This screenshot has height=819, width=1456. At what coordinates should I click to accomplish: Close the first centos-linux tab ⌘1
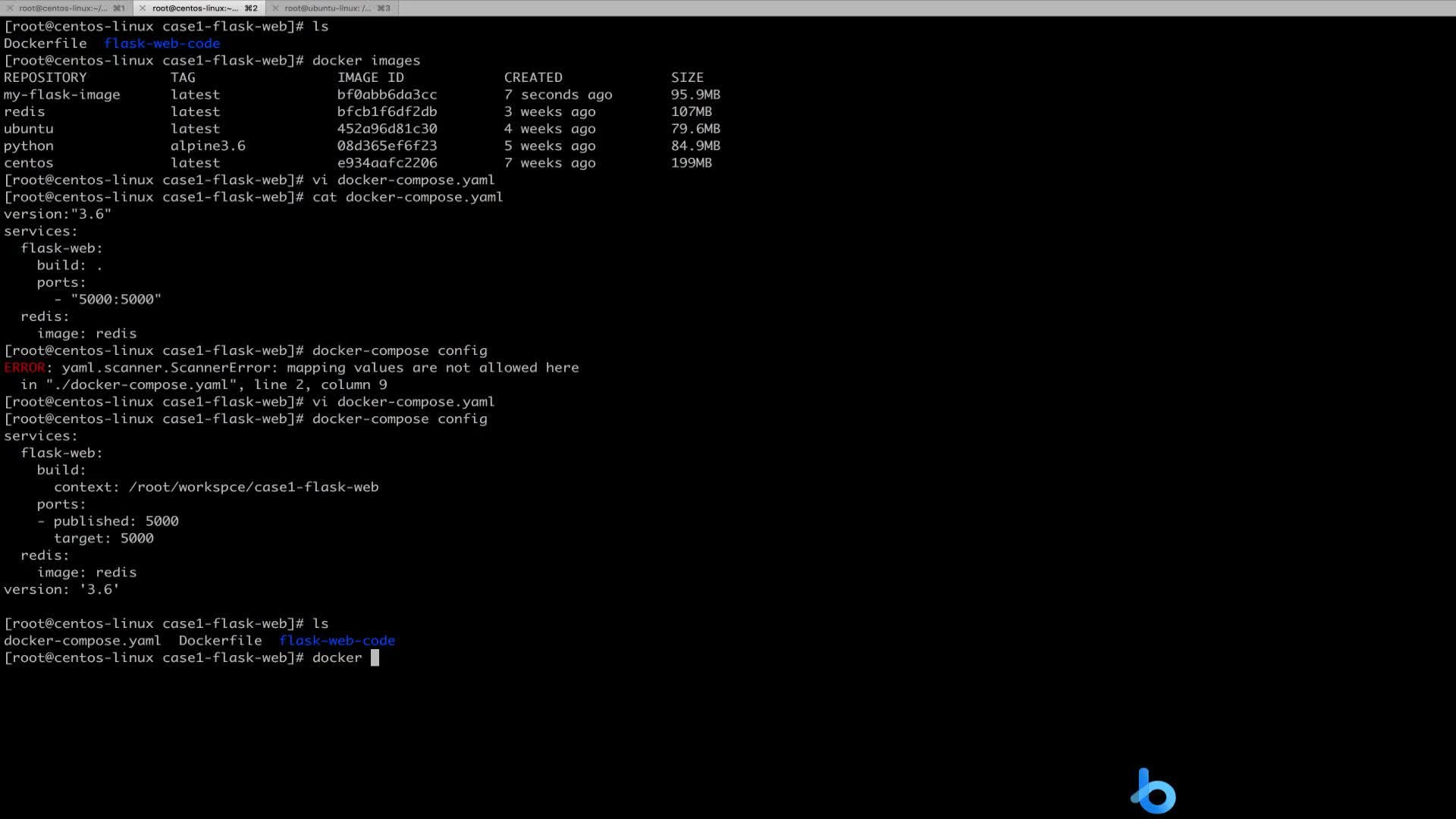[x=10, y=8]
